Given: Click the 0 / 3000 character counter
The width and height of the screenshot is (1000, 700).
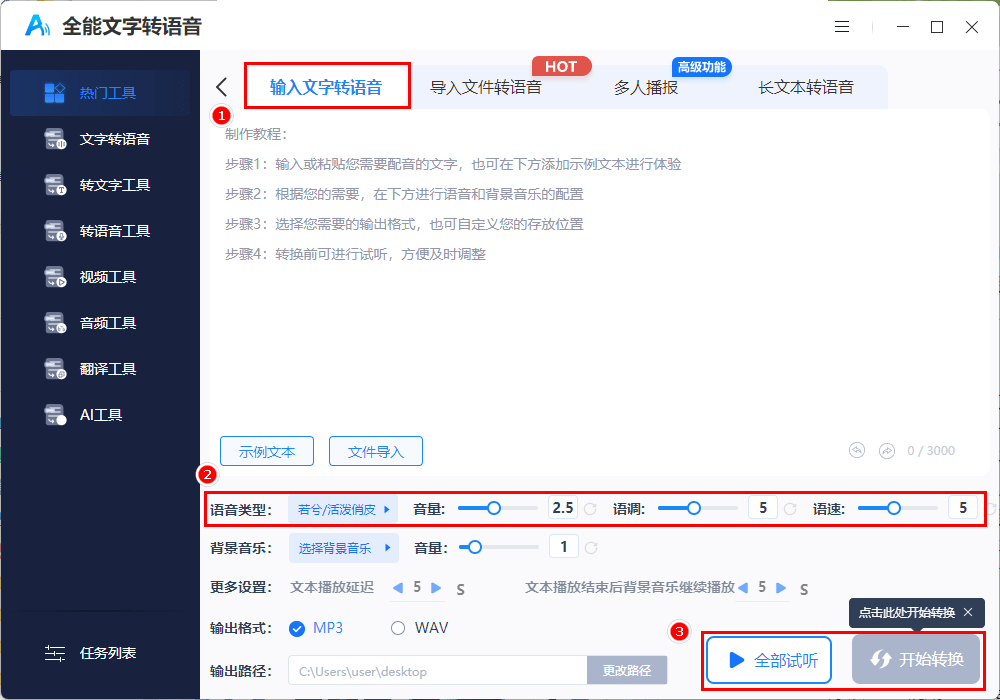Looking at the screenshot, I should pyautogui.click(x=930, y=451).
